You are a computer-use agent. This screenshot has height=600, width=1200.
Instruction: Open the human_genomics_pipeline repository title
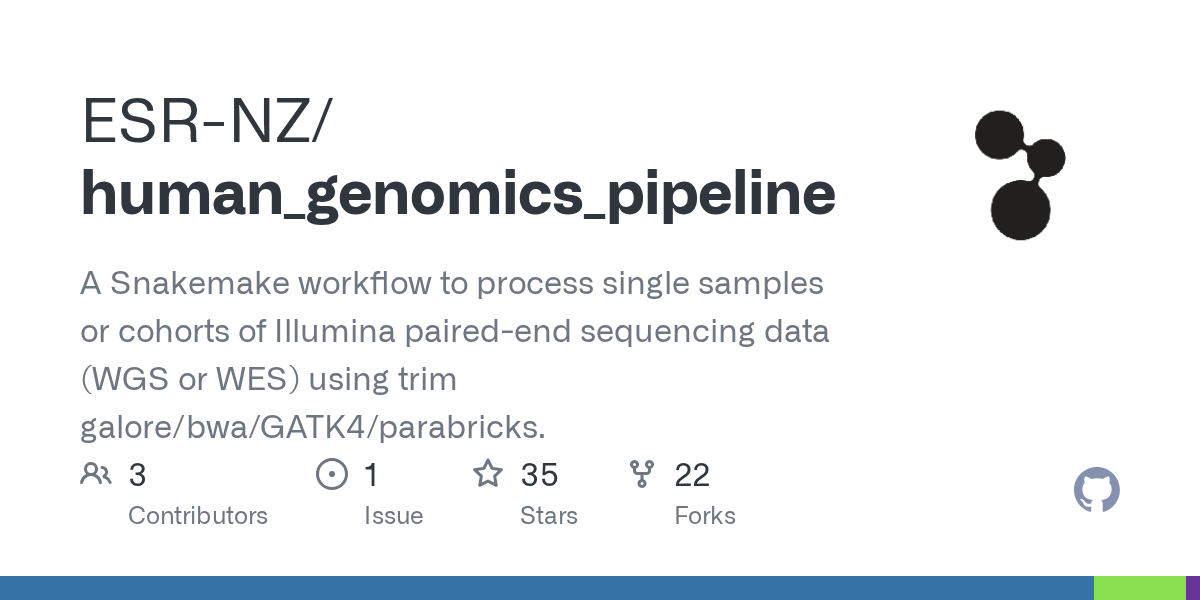[x=458, y=194]
